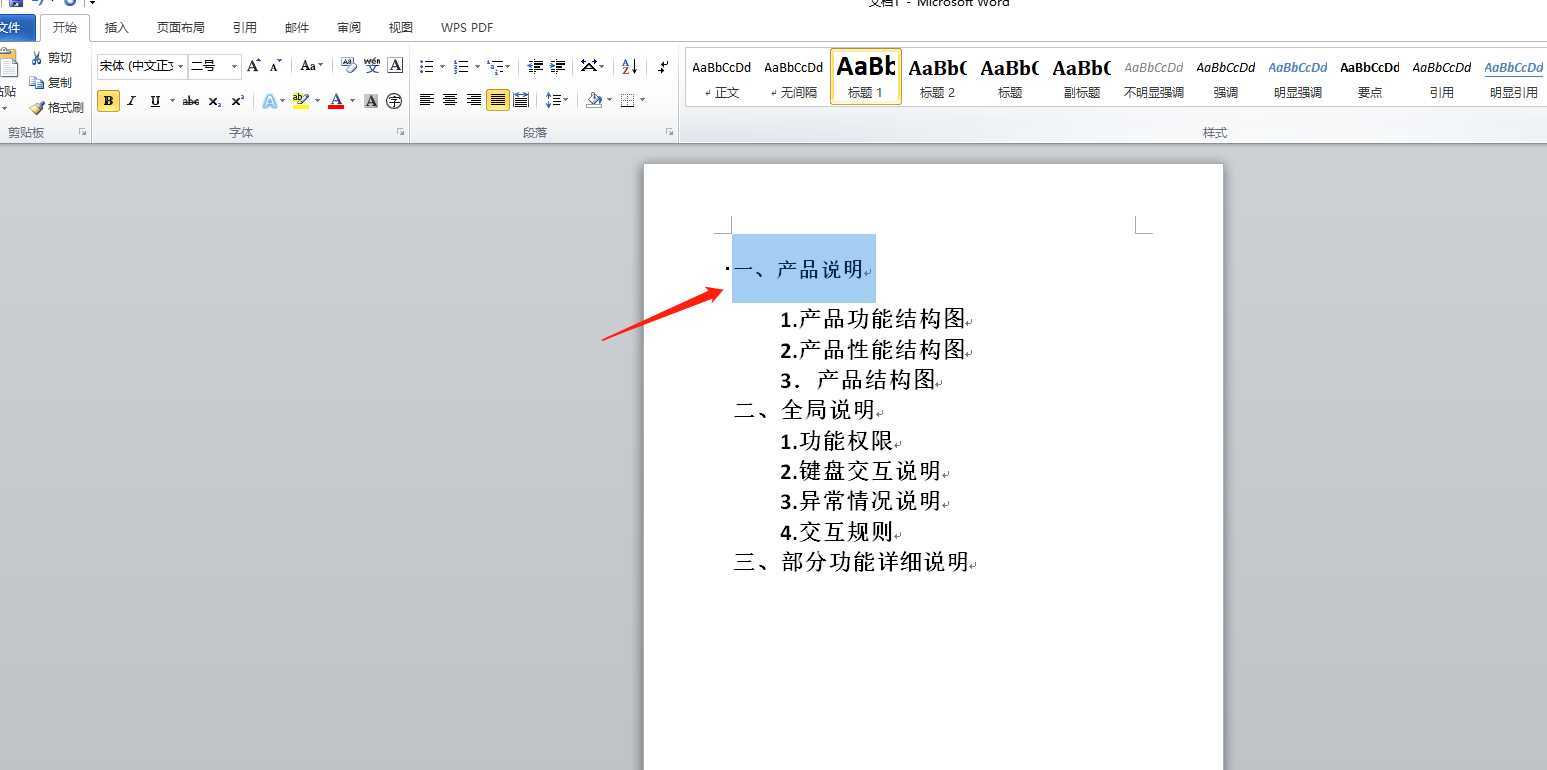Click the Clear Formatting eraser icon

(348, 66)
